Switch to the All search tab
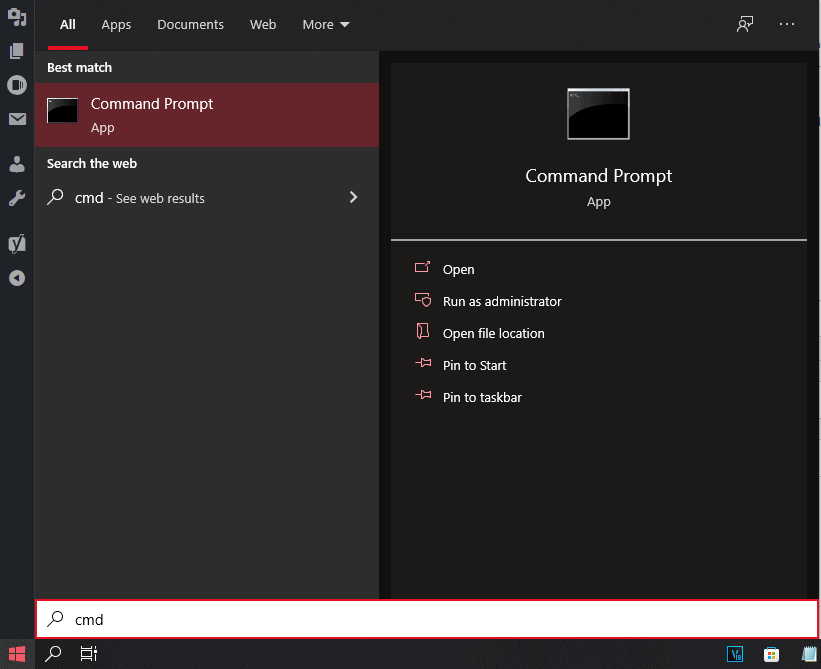Image resolution: width=821 pixels, height=669 pixels. point(68,25)
